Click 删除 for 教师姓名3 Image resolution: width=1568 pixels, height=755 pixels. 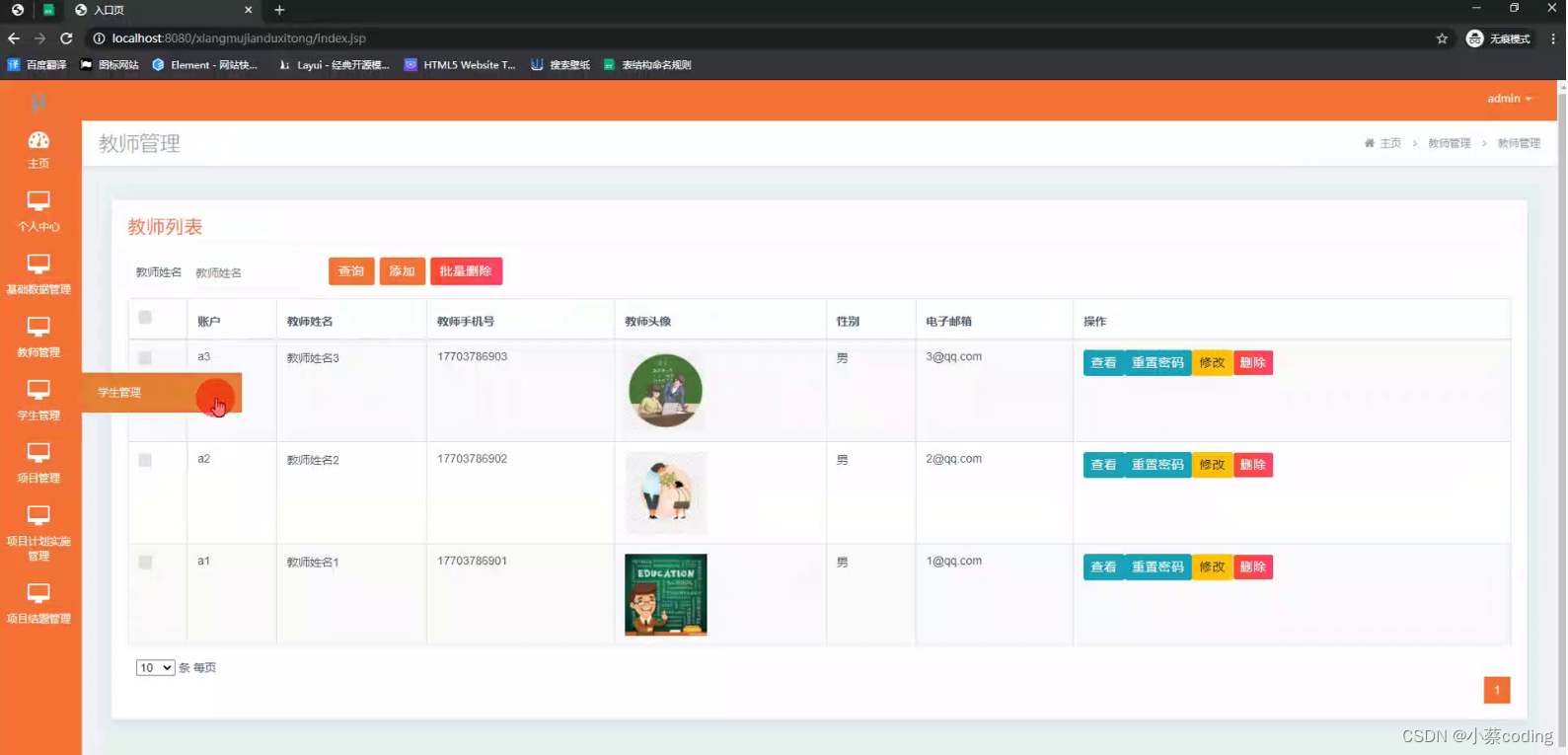(x=1252, y=363)
